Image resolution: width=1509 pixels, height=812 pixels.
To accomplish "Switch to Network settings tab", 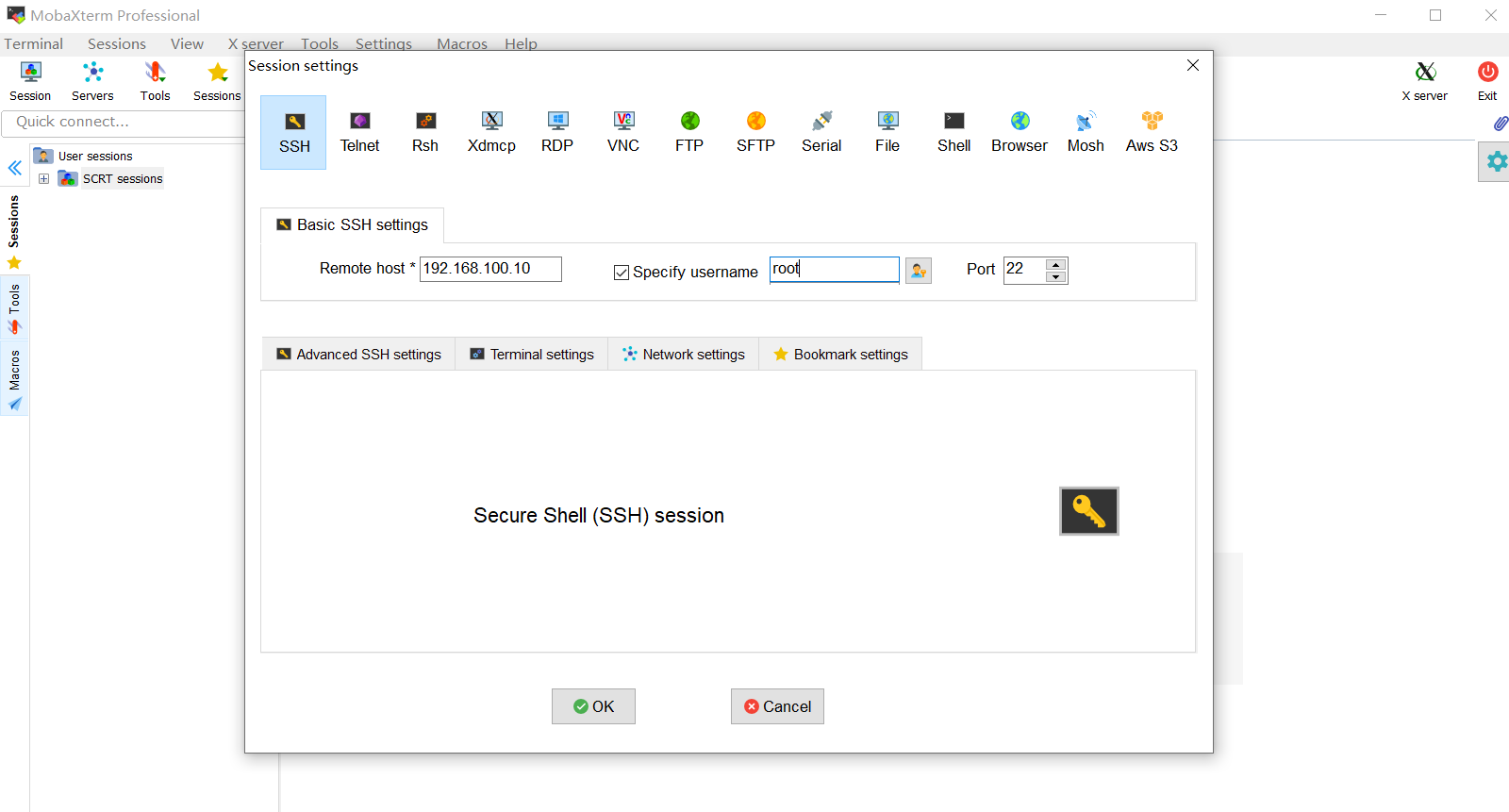I will pos(684,355).
